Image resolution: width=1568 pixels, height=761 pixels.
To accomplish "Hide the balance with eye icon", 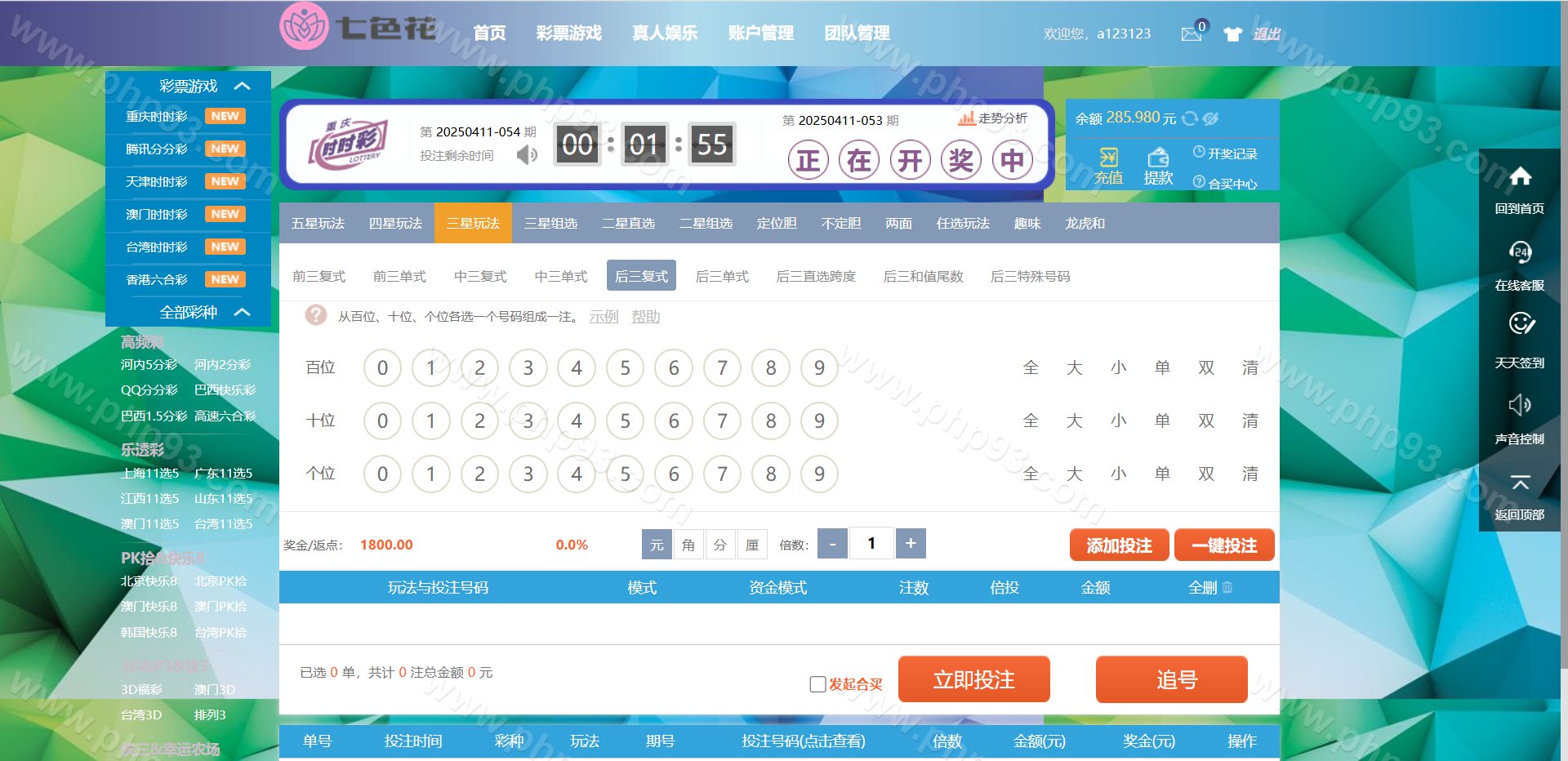I will (1211, 118).
